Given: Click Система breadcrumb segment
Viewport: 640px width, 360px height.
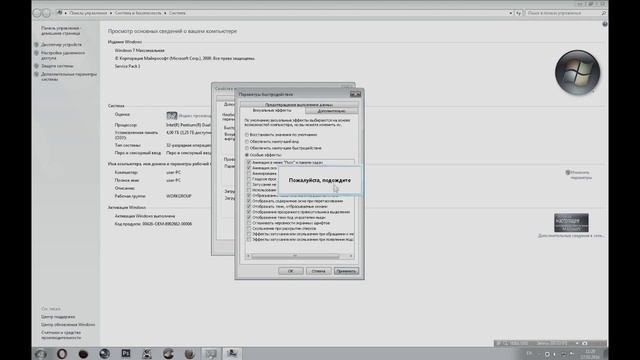Looking at the screenshot, I should coord(177,13).
